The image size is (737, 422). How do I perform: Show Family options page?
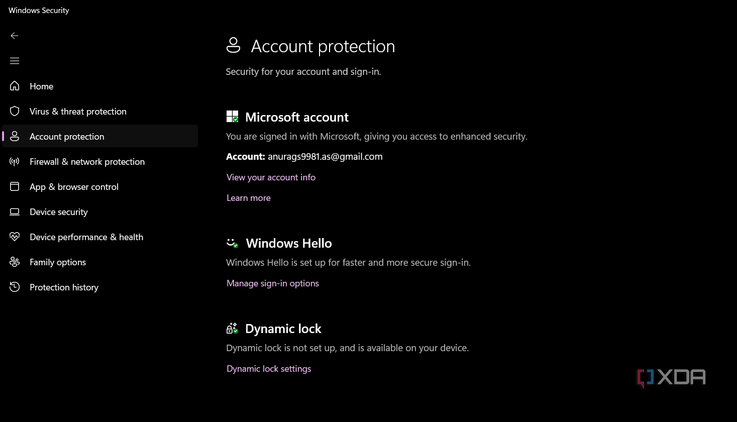(100, 262)
